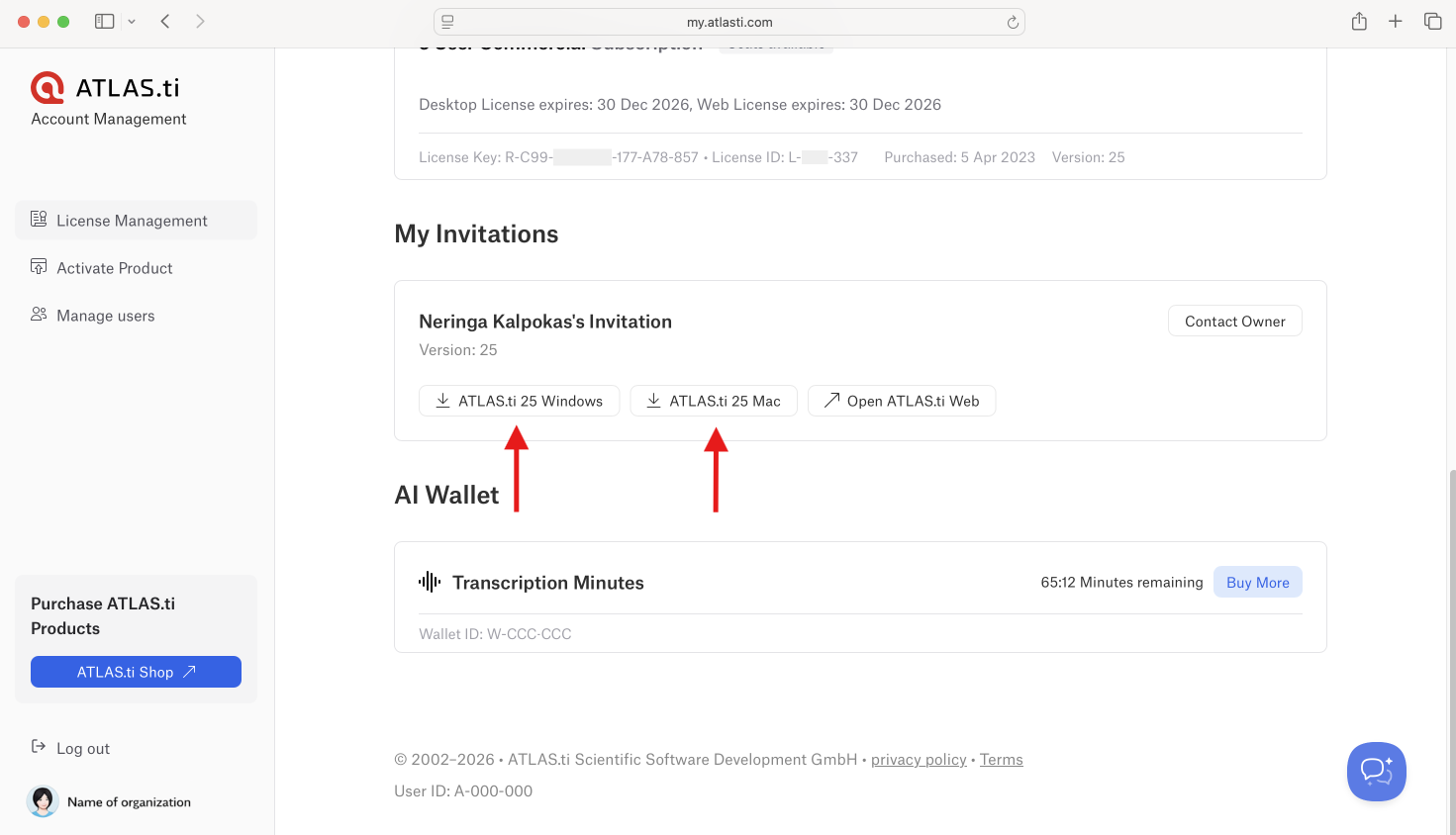The width and height of the screenshot is (1456, 835).
Task: Click the My Invitations heading
Action: [476, 233]
